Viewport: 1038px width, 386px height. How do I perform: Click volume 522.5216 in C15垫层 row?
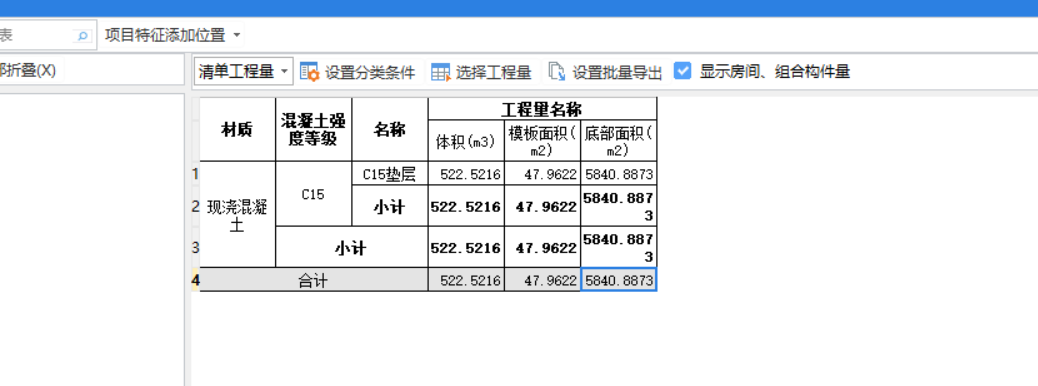(466, 174)
